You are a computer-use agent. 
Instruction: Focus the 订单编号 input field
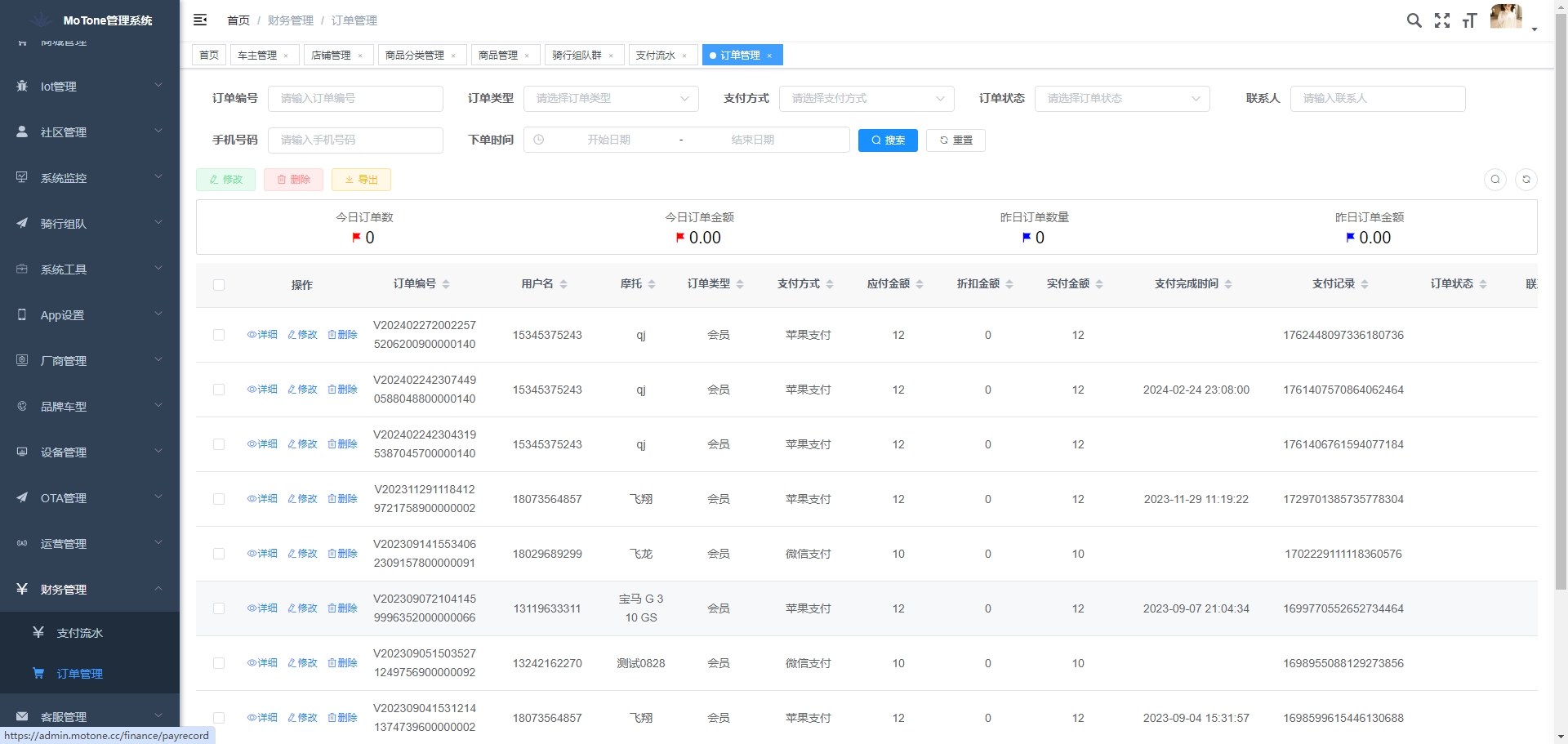point(355,99)
